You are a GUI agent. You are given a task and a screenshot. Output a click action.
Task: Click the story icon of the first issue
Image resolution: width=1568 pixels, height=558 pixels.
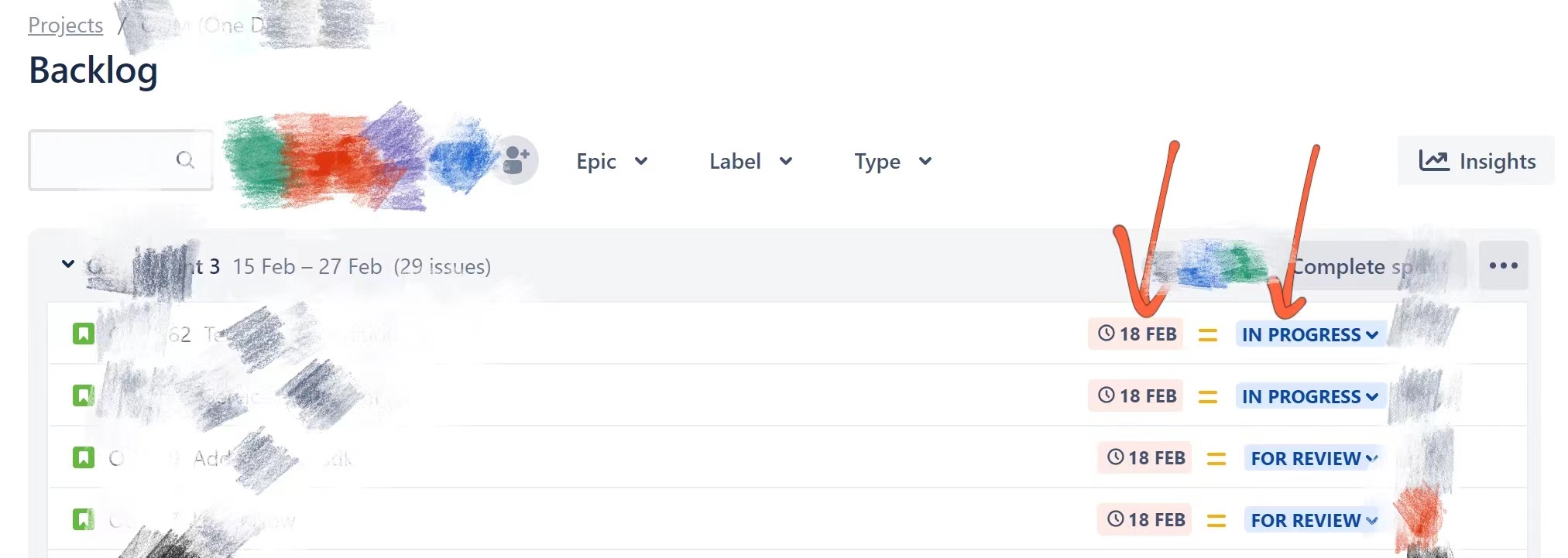coord(84,334)
